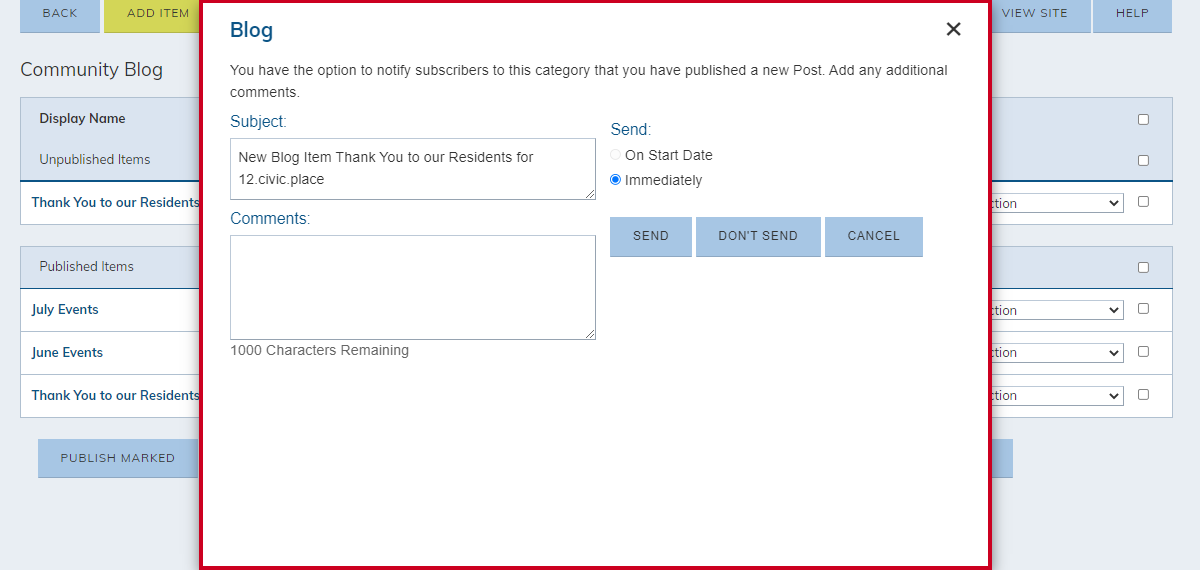Screen dimensions: 1200x570
Task: Click the Community Blog heading
Action: click(91, 70)
